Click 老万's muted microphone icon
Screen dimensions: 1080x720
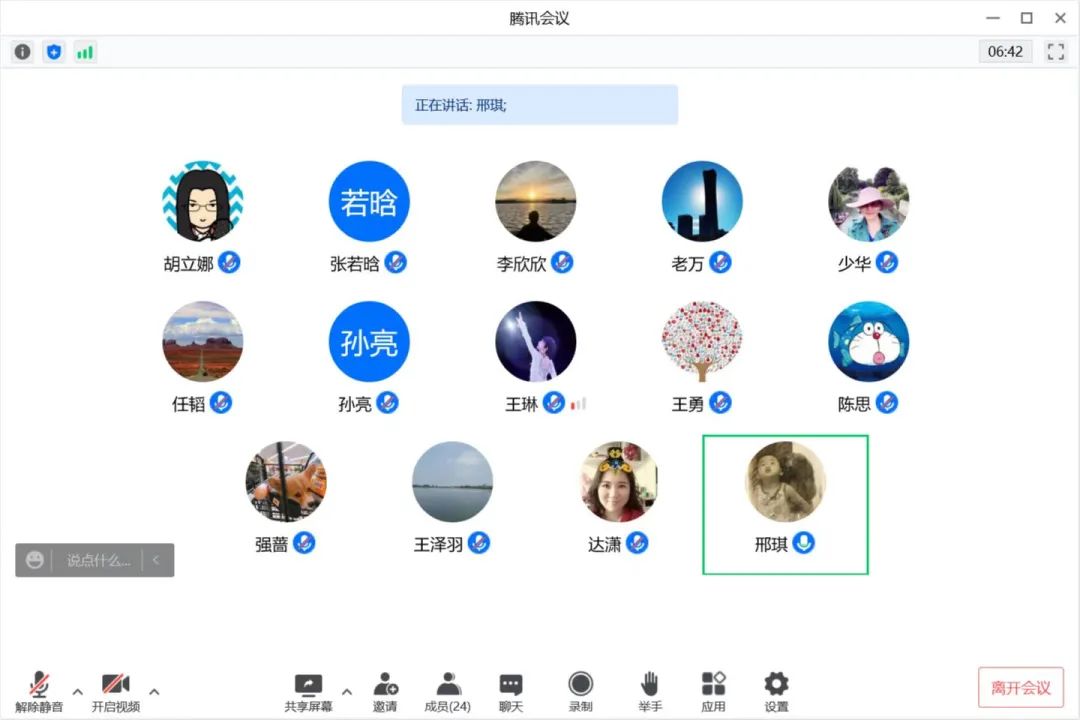720,263
